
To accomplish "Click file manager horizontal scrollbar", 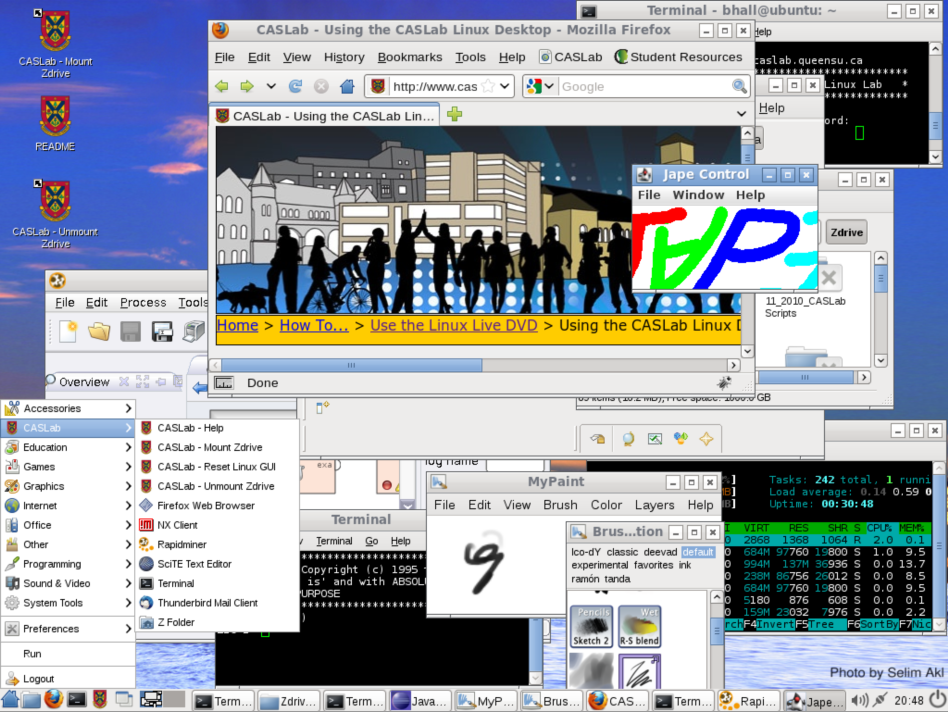I will pyautogui.click(x=805, y=377).
